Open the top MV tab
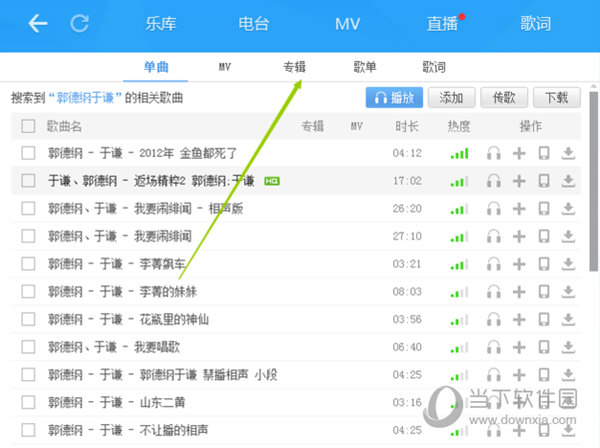The width and height of the screenshot is (600, 448). (347, 24)
